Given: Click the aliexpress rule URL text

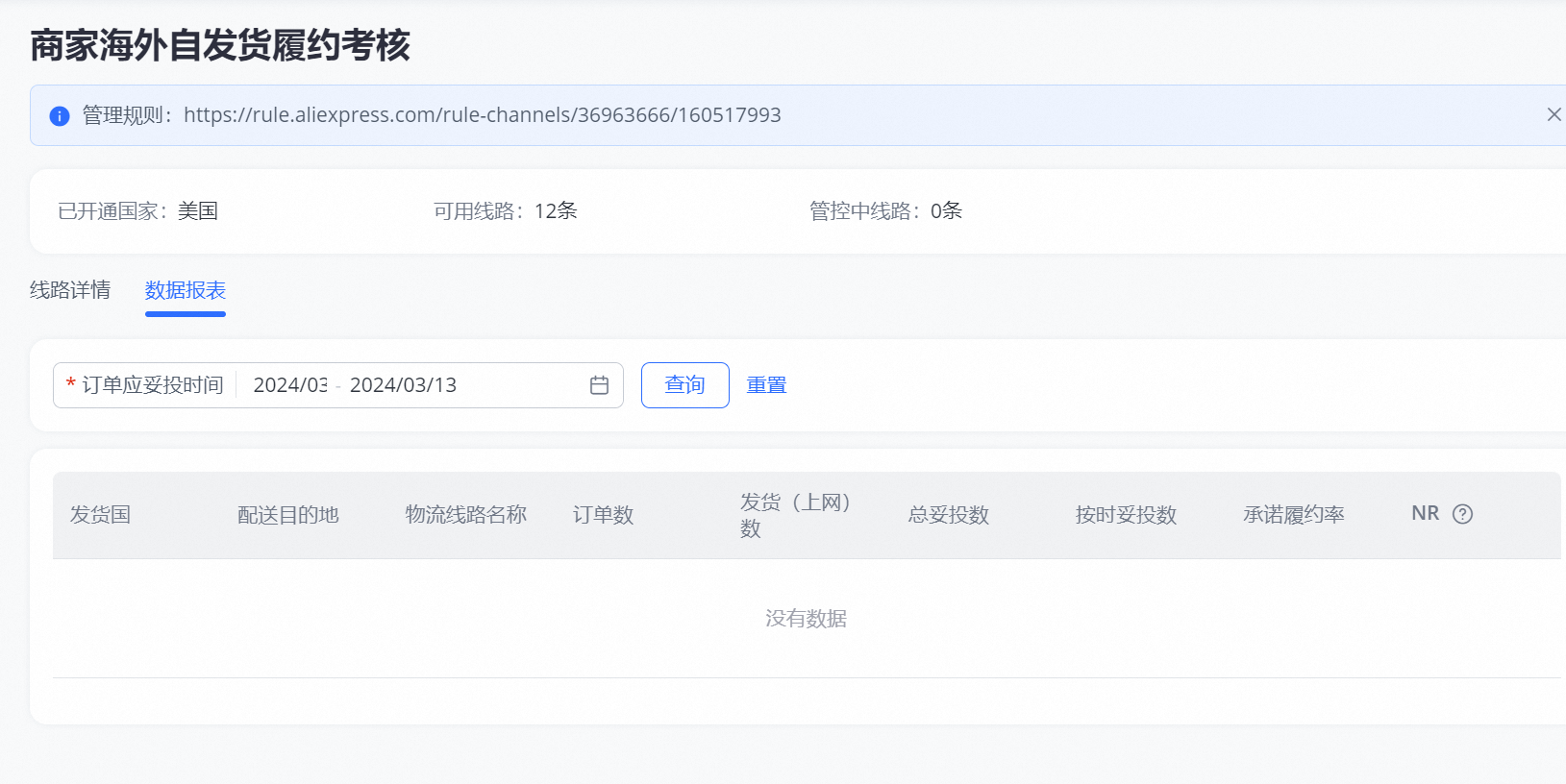Looking at the screenshot, I should pos(483,115).
